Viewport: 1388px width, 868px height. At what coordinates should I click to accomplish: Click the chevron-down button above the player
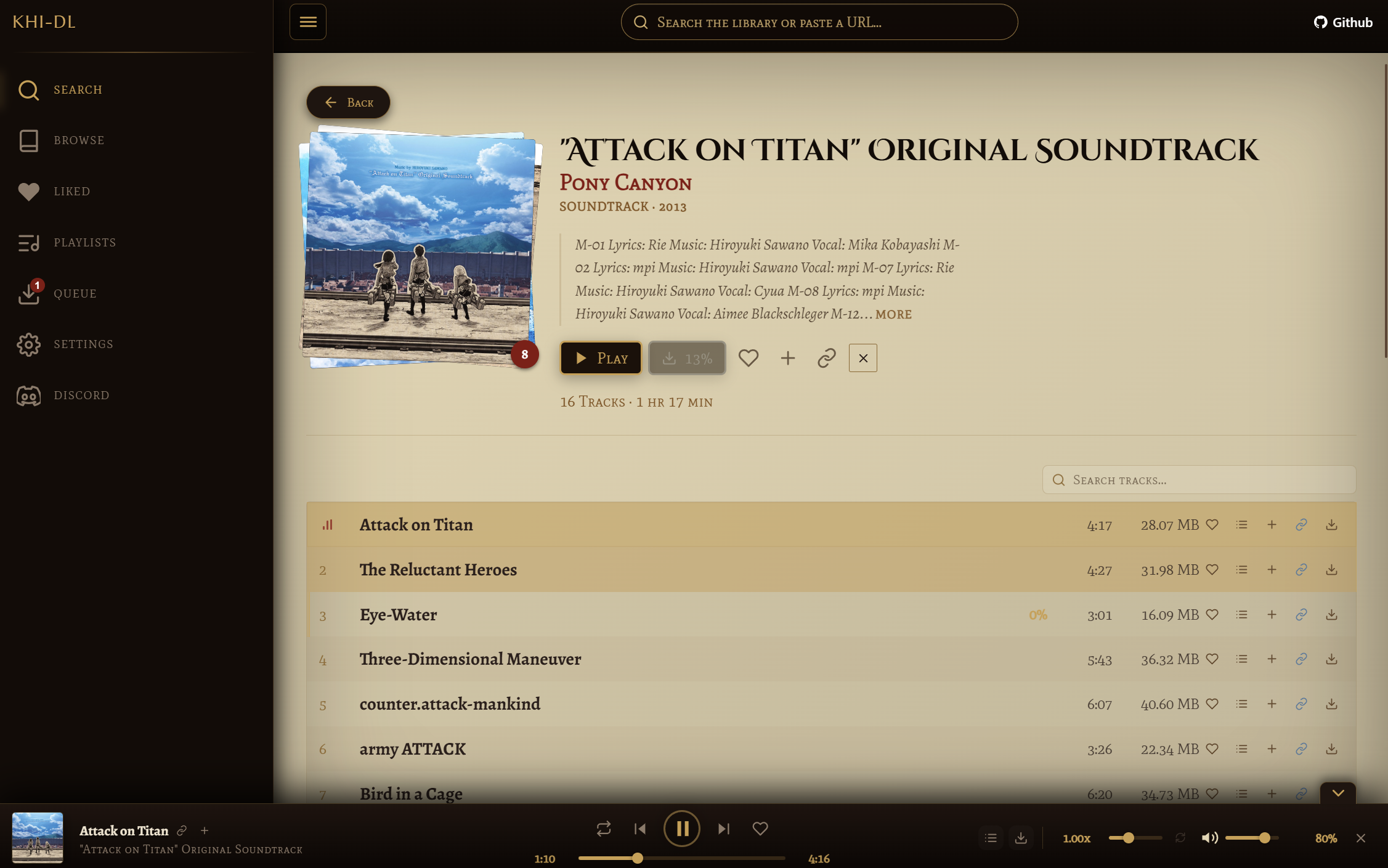pos(1337,793)
